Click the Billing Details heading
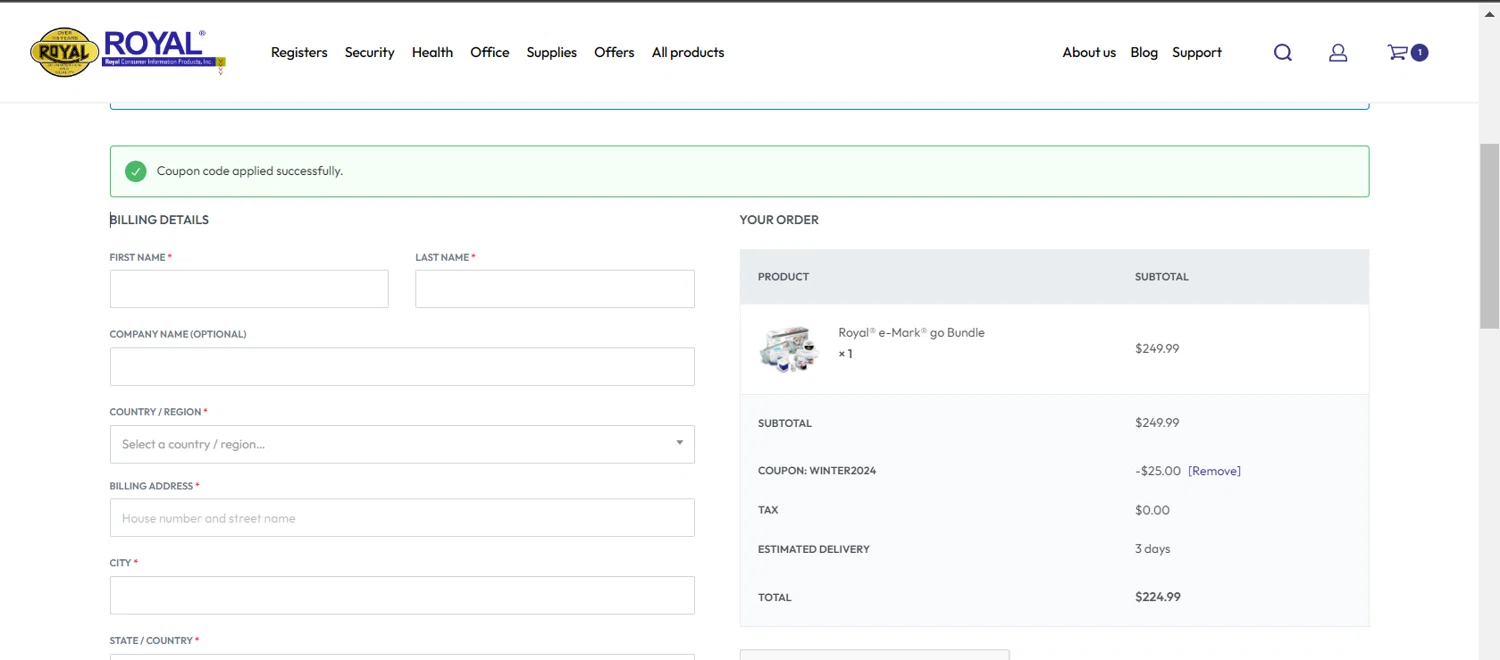Screen dimensions: 1500x660 [x=159, y=220]
